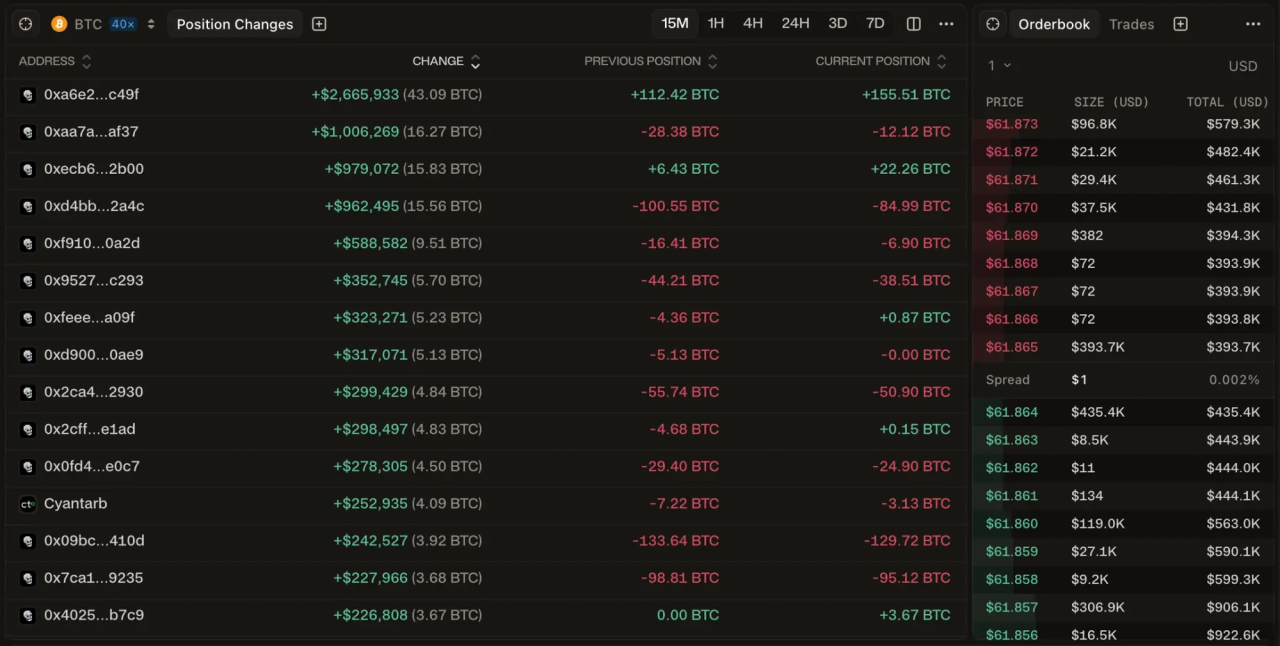Switch to the 3D timeframe
This screenshot has height=646, width=1280.
[x=838, y=24]
